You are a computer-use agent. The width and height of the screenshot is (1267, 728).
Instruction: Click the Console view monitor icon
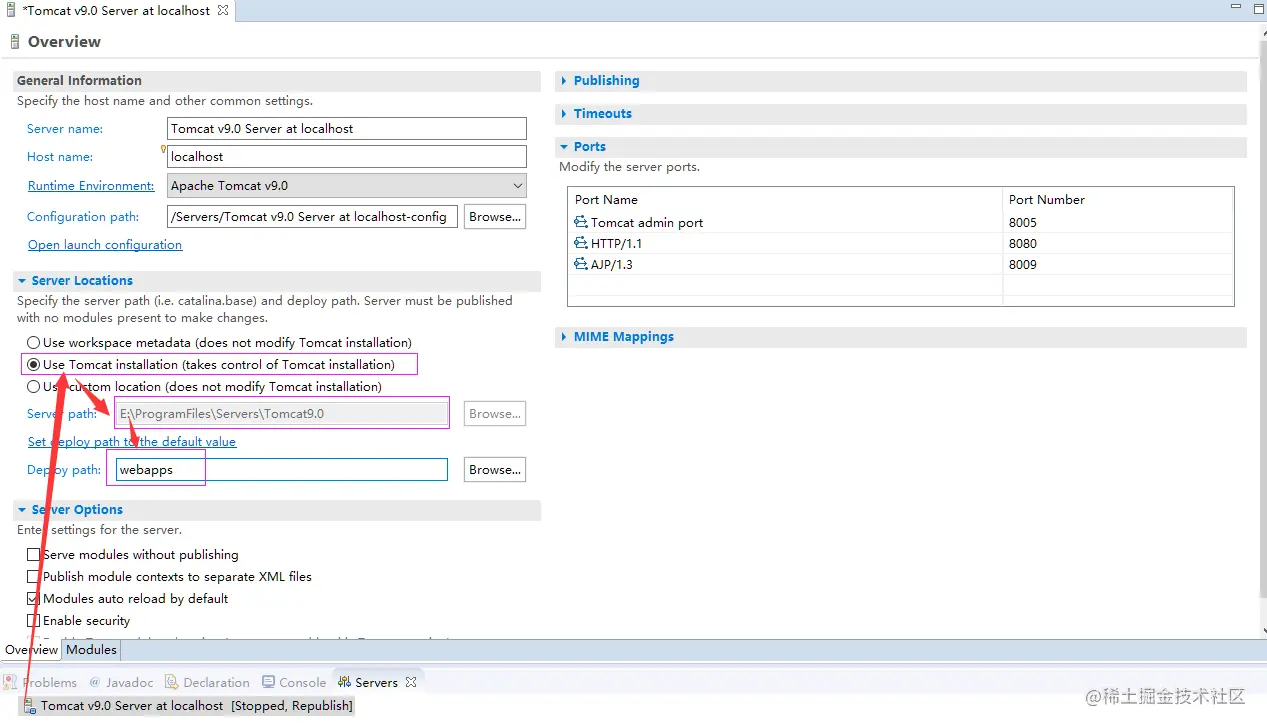(x=269, y=682)
